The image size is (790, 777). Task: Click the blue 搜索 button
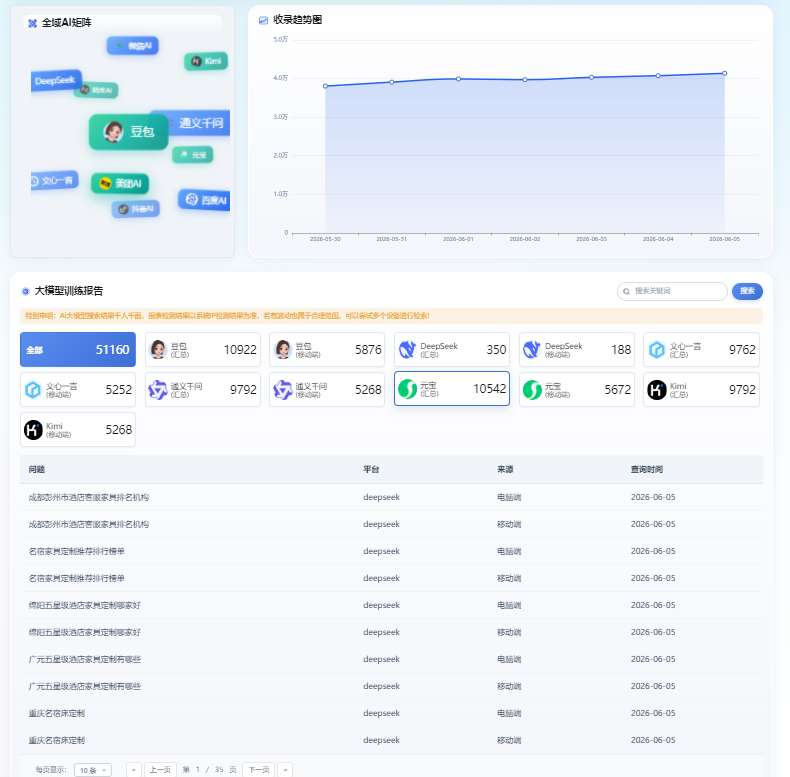(747, 291)
